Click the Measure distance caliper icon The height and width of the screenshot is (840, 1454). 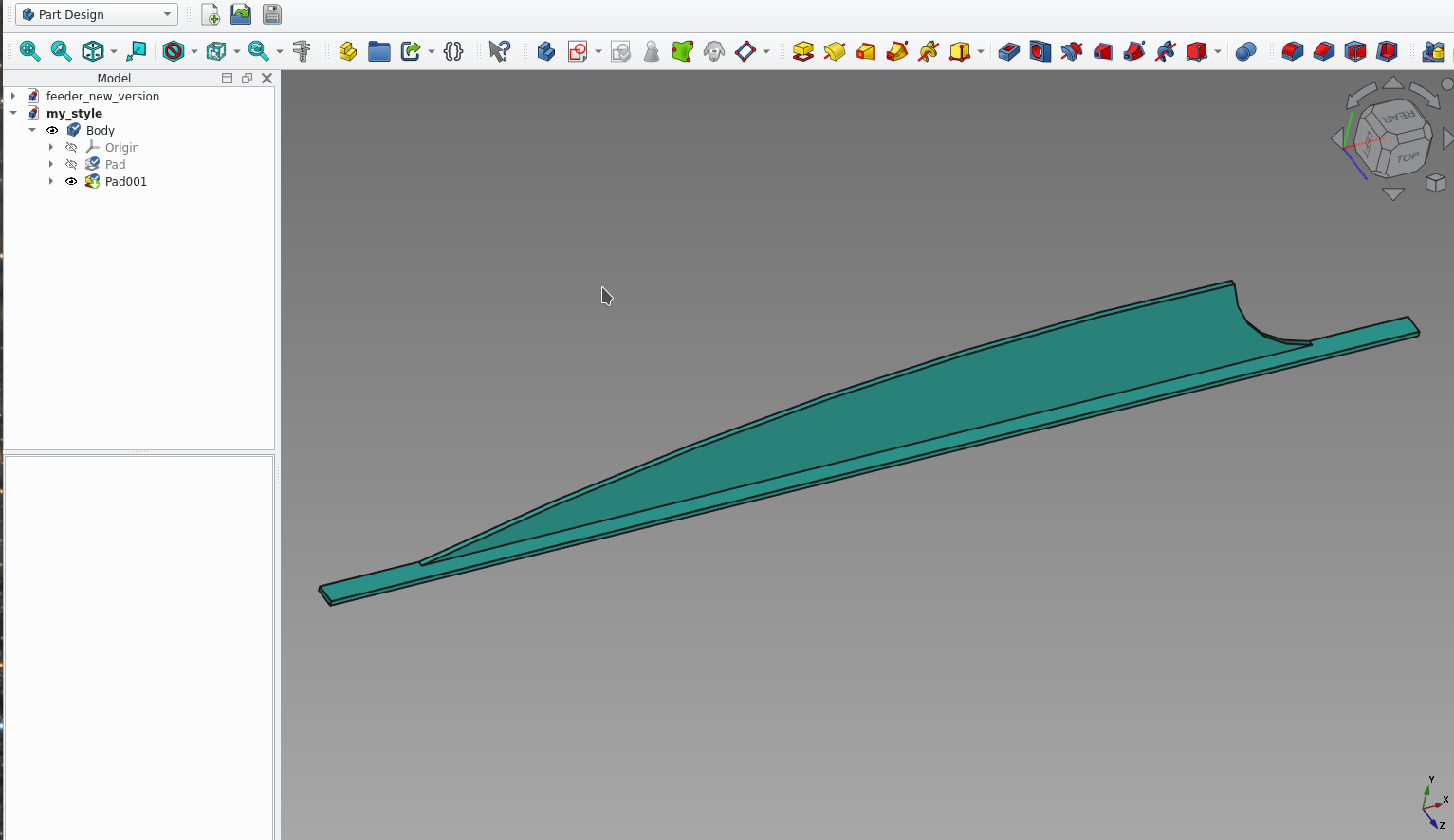coord(302,51)
